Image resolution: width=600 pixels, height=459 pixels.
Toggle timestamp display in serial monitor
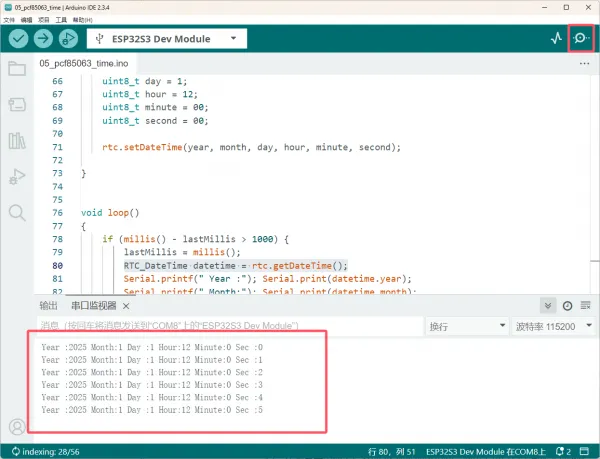[567, 306]
